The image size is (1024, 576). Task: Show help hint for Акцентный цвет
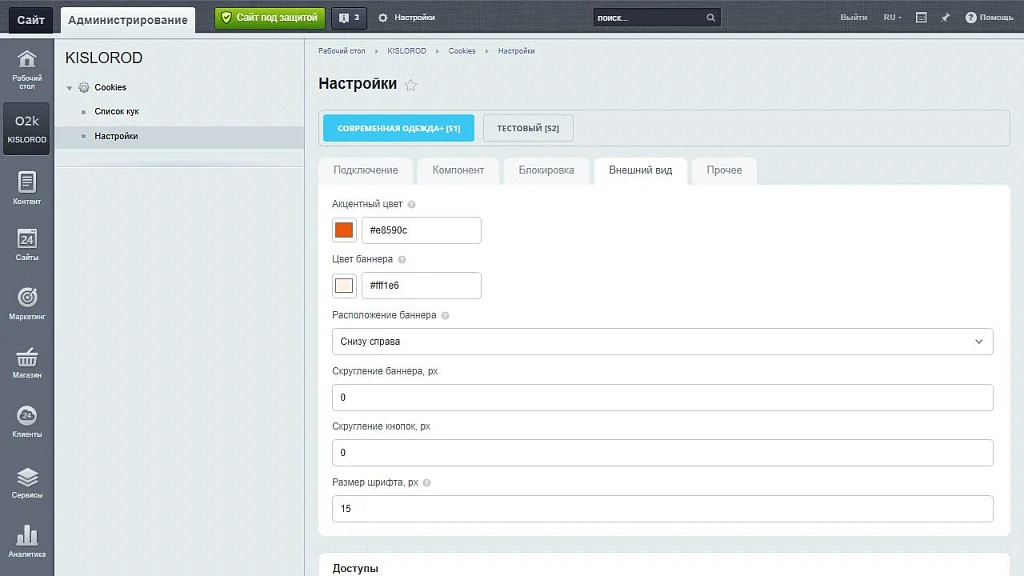pos(411,204)
